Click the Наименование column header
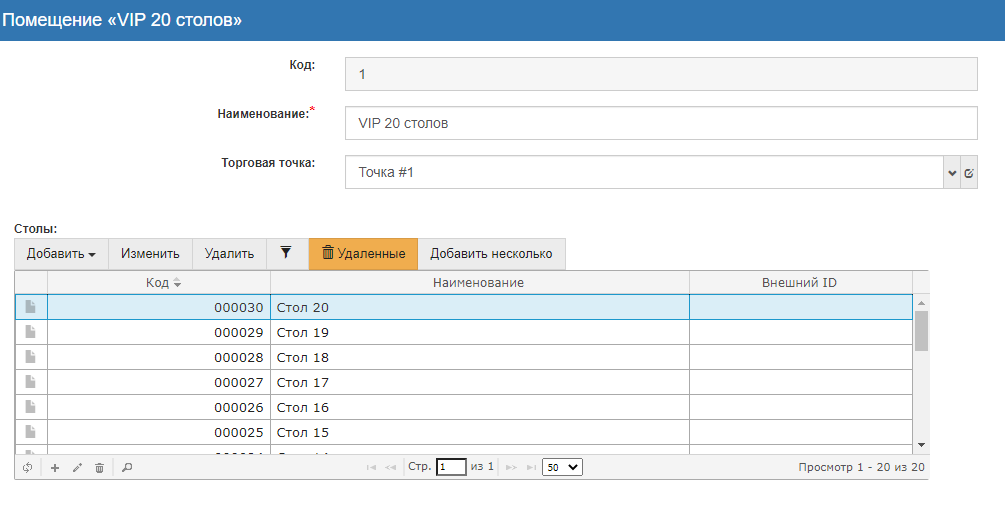1005x513 pixels. point(478,283)
